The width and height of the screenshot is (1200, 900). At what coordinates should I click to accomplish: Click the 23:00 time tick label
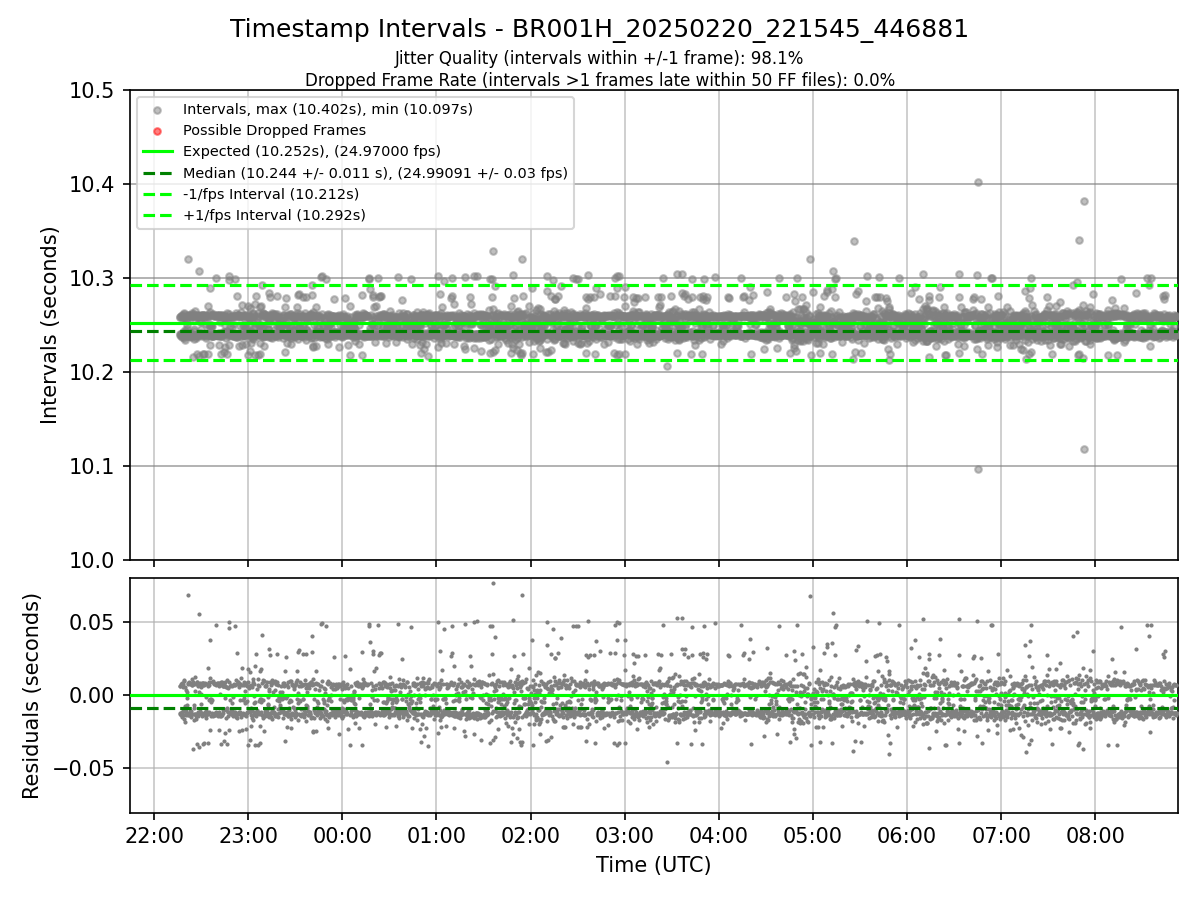[247, 834]
